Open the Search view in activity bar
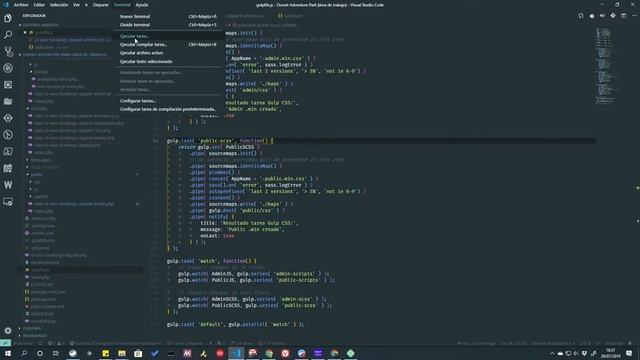Viewport: 640px width, 360px height. (x=8, y=35)
